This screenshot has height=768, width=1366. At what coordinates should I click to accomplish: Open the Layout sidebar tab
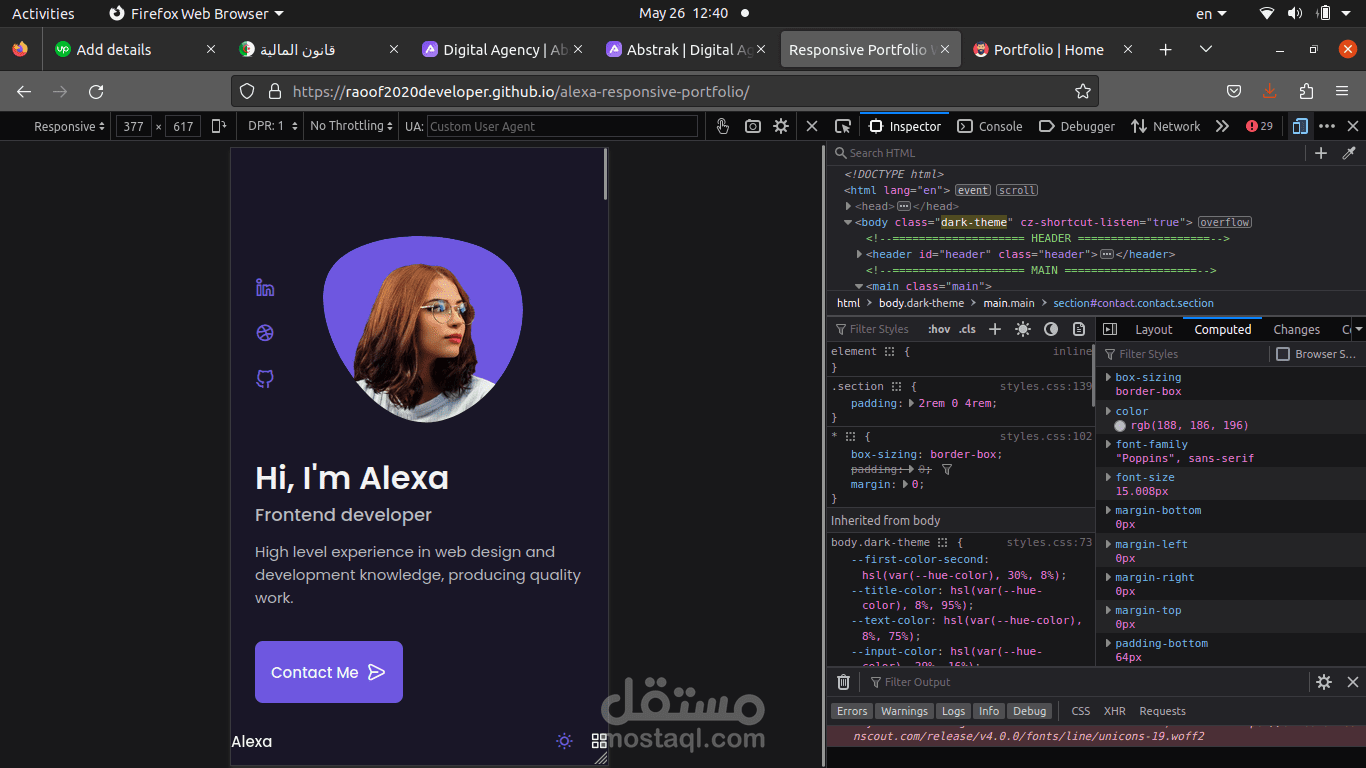[x=1153, y=329]
